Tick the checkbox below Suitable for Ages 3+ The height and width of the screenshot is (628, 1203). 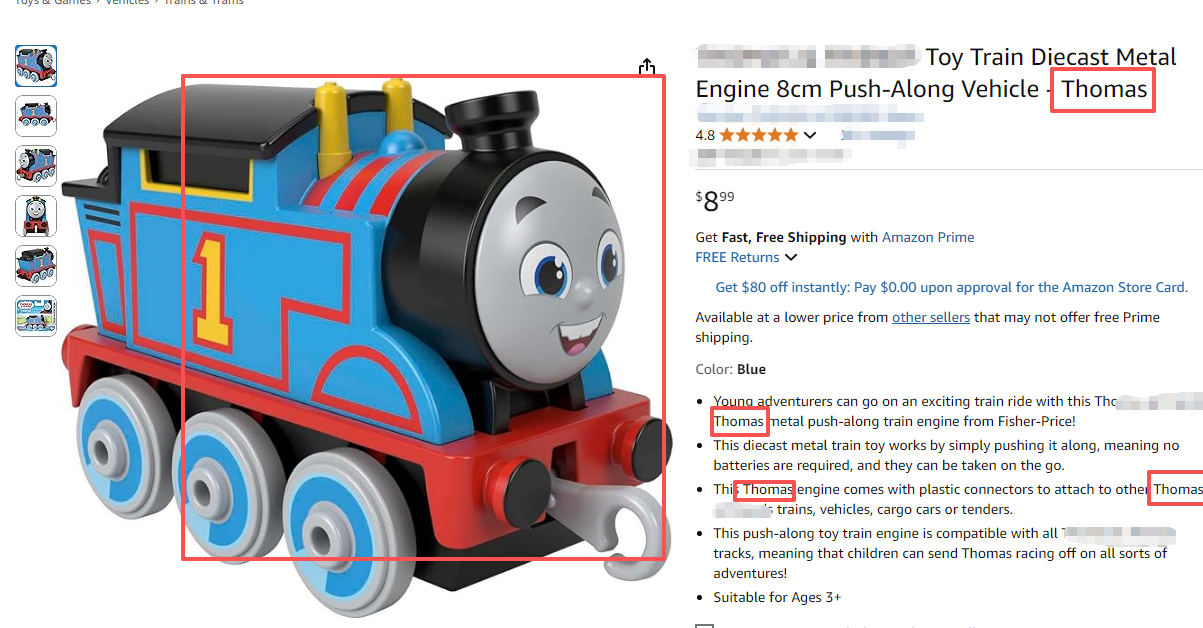705,626
